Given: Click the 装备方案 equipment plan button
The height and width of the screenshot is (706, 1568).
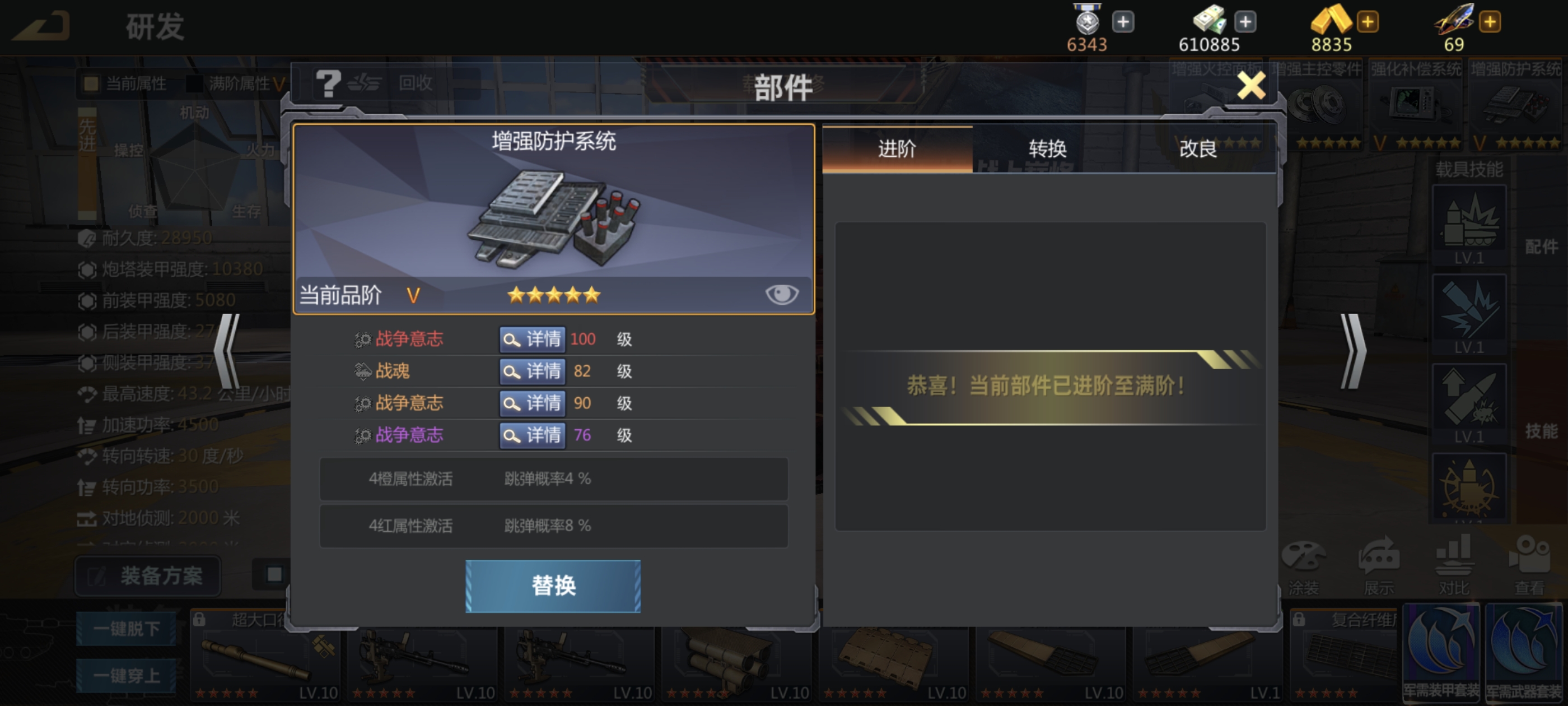Looking at the screenshot, I should coord(148,575).
